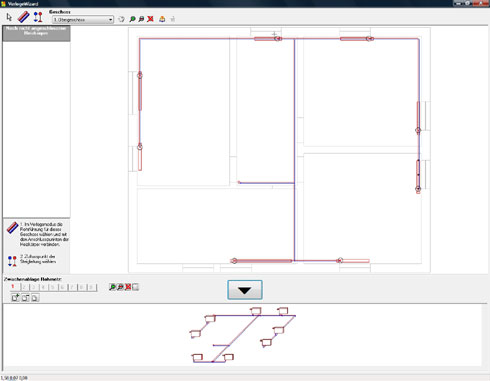Image resolution: width=490 pixels, height=381 pixels.
Task: Select the unconnected radiators list header
Action: 36,33
